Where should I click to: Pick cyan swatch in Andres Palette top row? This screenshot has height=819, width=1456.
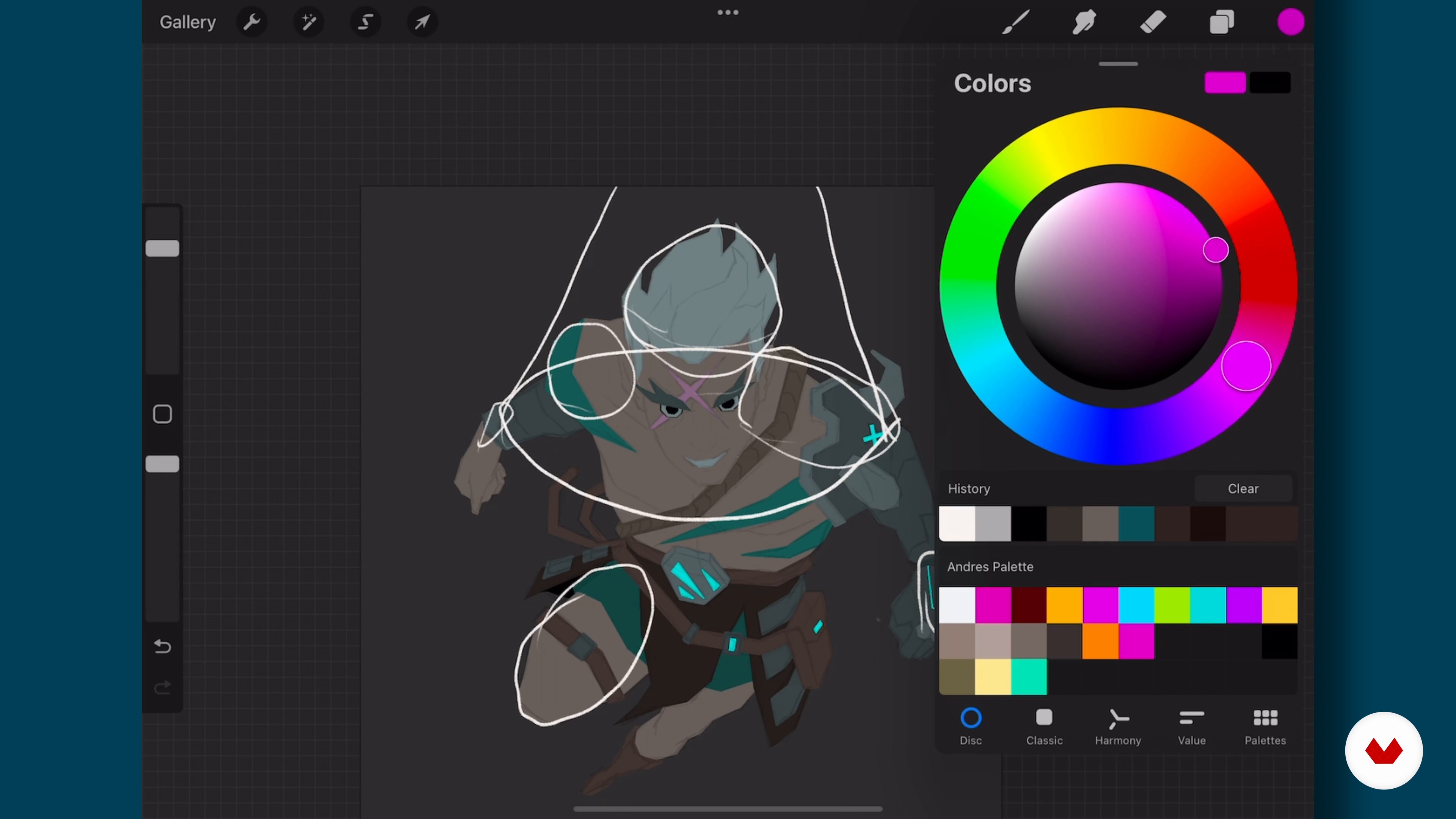[x=1137, y=606]
